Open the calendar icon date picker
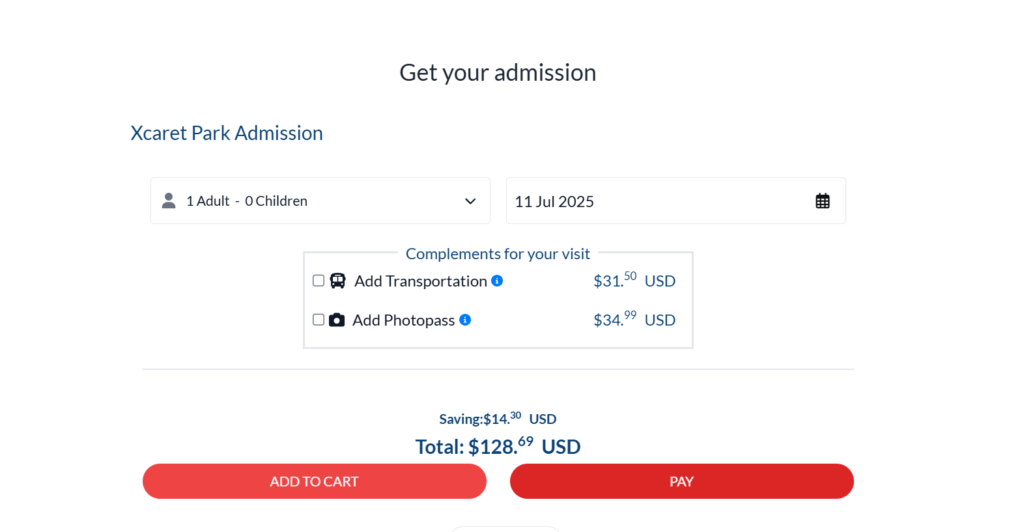The width and height of the screenshot is (1024, 532). (822, 201)
